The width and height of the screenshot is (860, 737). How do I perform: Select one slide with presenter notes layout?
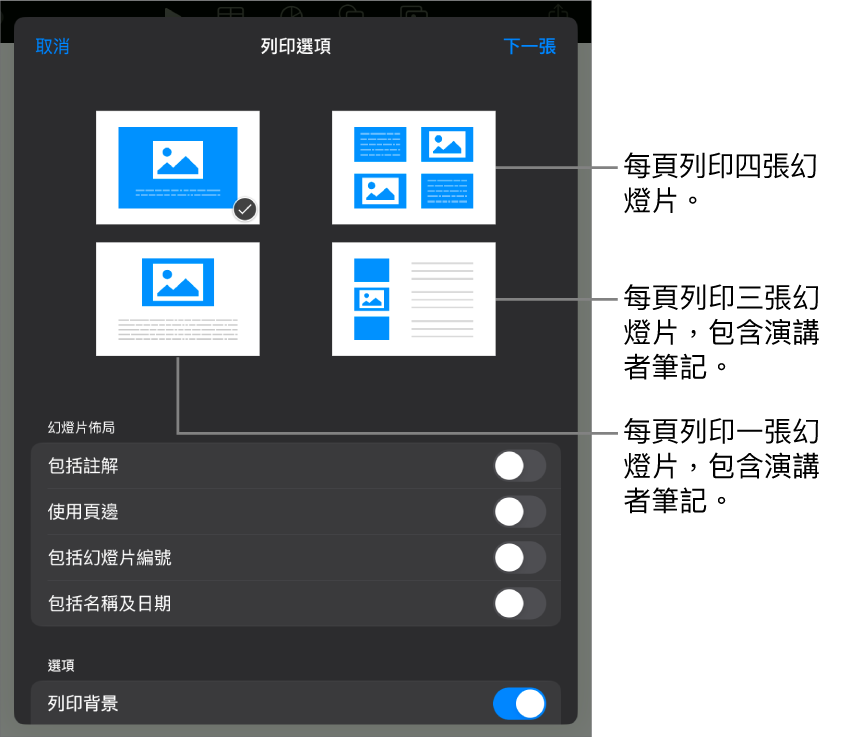[178, 299]
